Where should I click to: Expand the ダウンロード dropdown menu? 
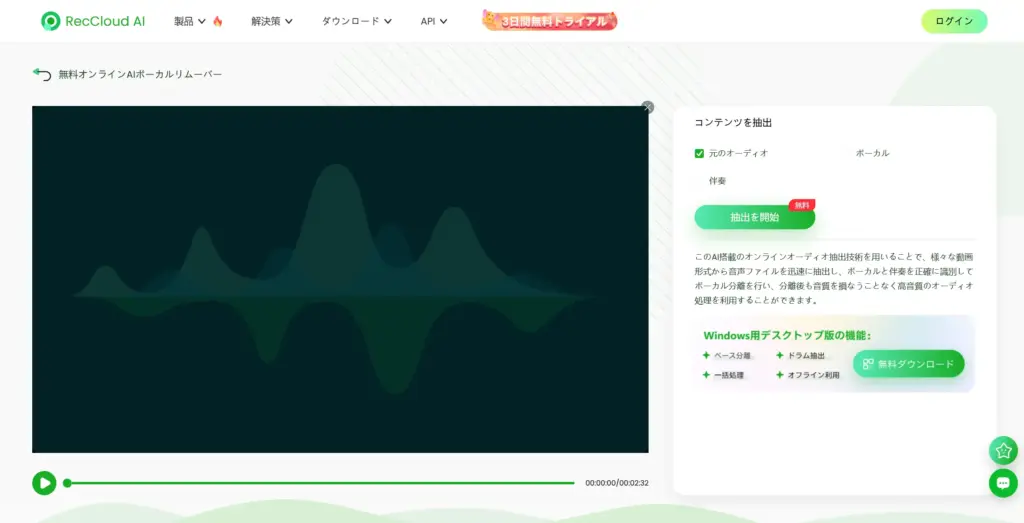(356, 21)
